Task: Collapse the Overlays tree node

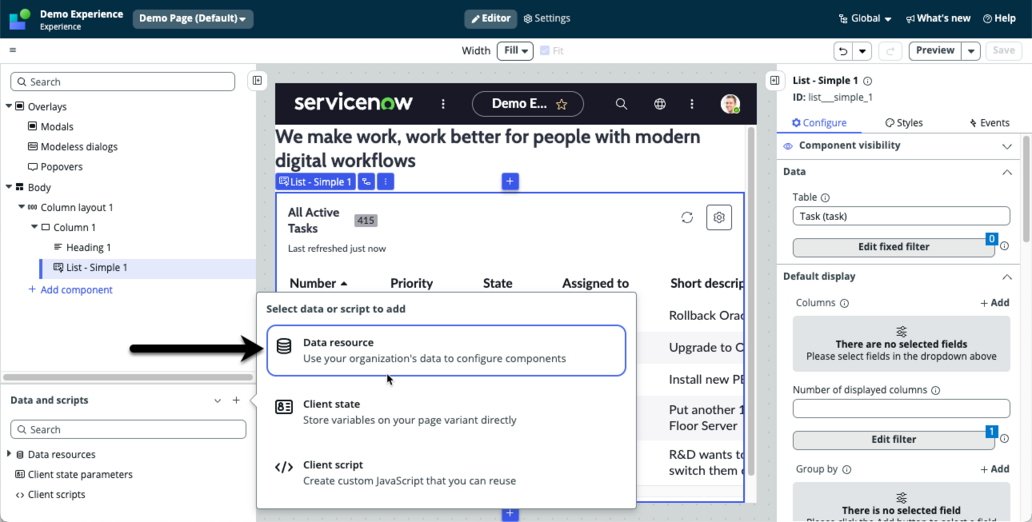Action: (9, 107)
